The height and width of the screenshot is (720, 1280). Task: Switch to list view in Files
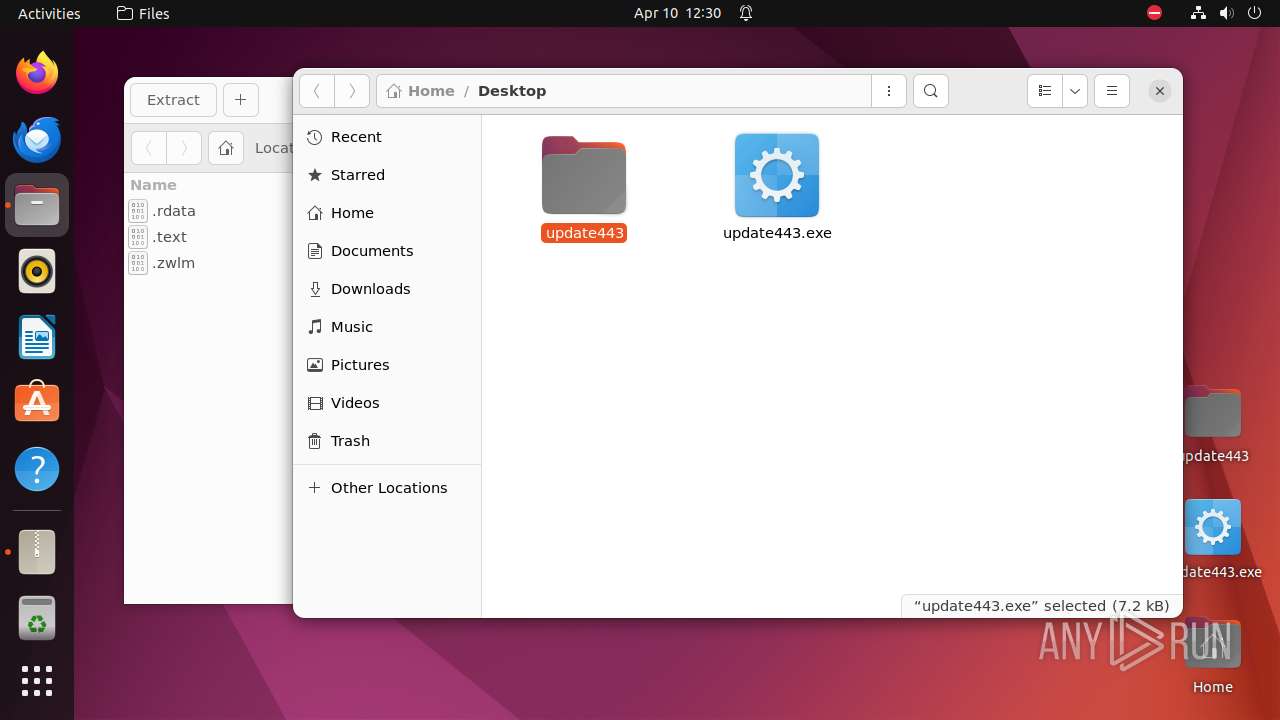[1045, 91]
